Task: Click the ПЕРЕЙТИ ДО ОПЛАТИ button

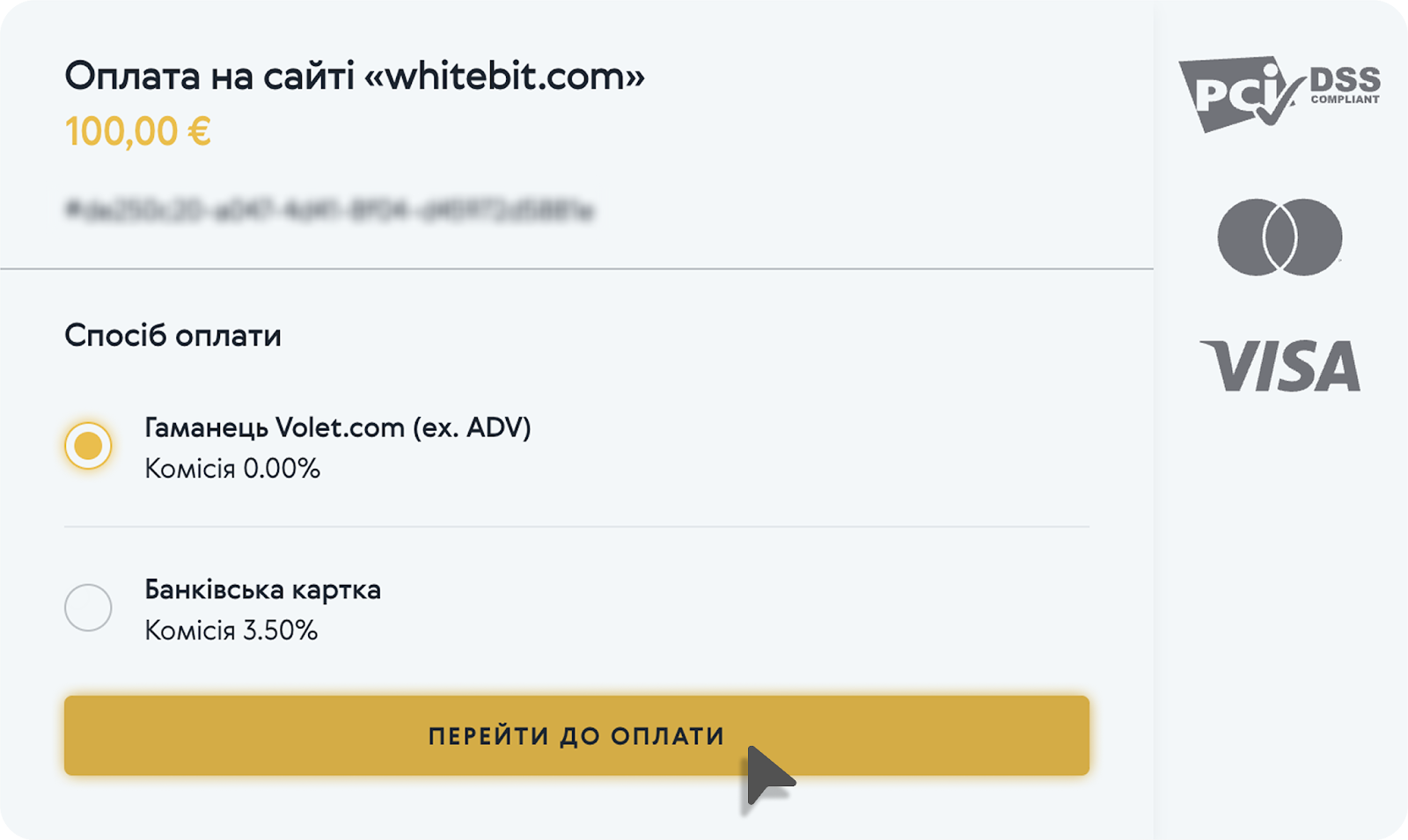Action: click(576, 735)
